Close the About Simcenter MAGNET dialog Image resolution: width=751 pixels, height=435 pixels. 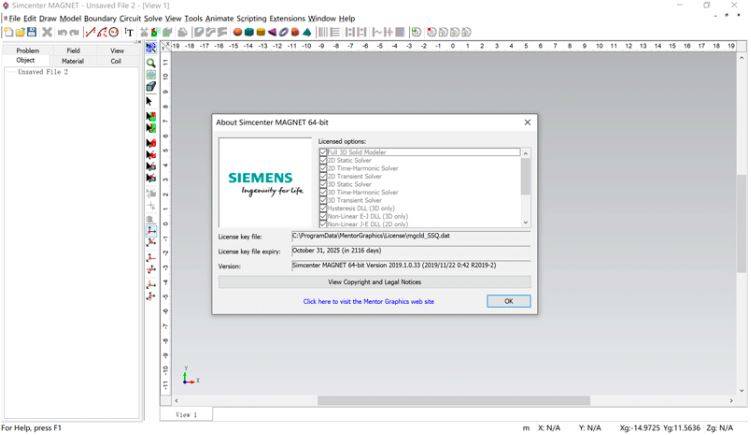click(x=527, y=123)
